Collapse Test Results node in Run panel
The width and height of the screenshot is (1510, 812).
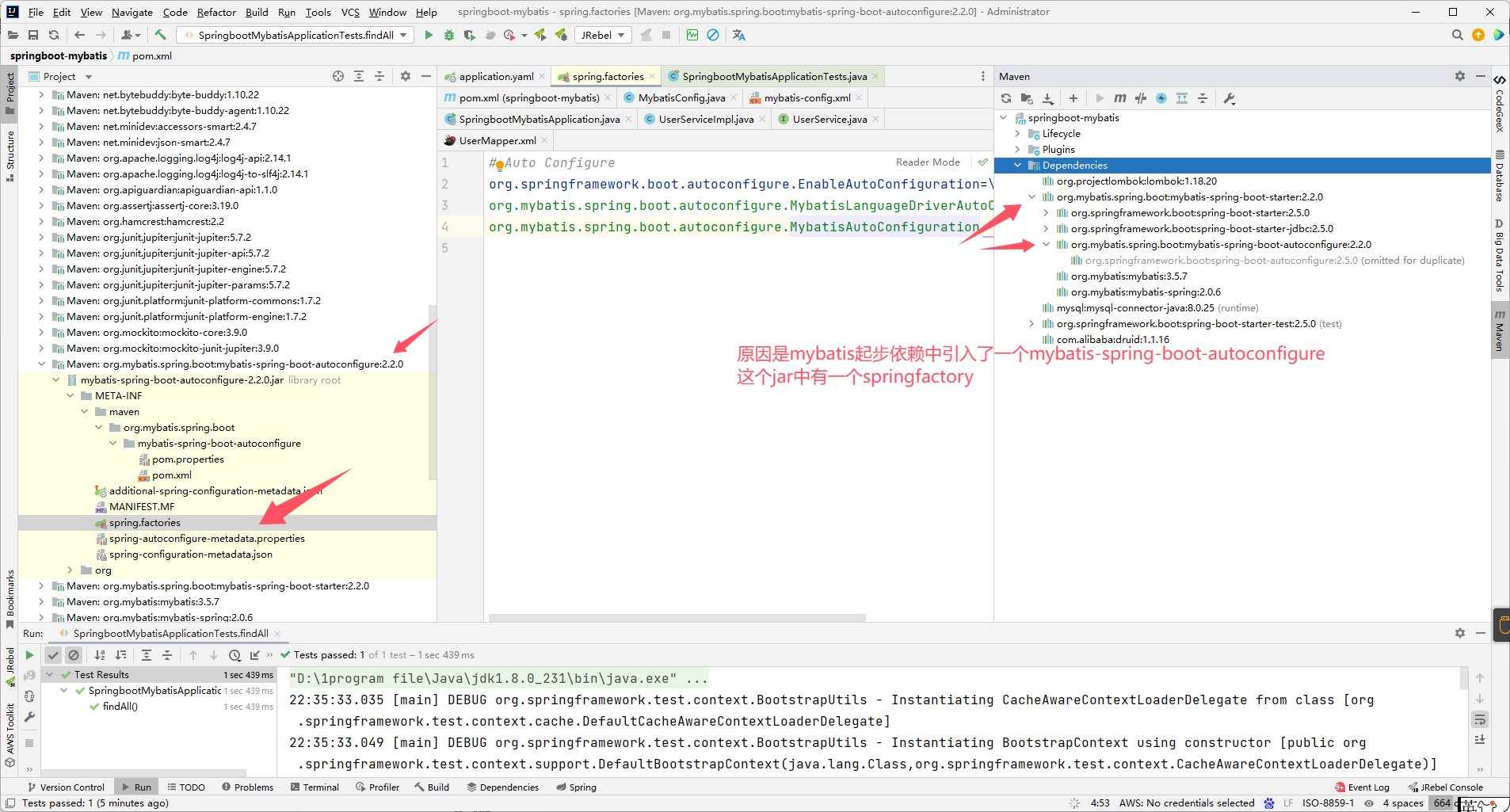point(50,675)
